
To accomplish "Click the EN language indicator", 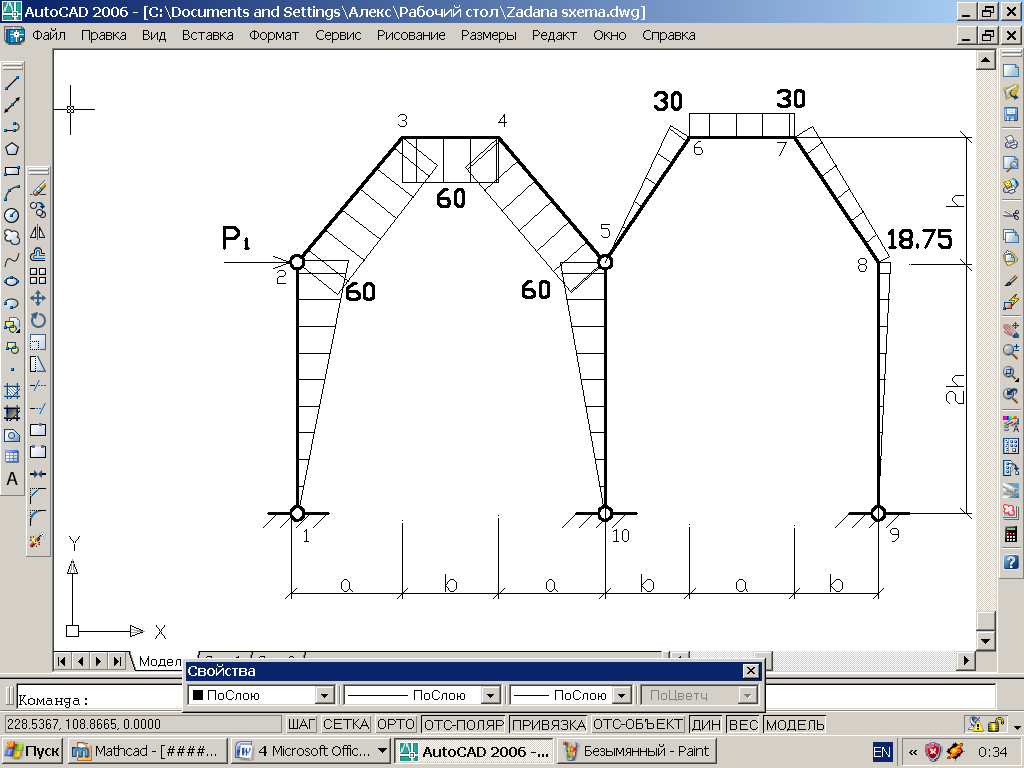I will [882, 752].
